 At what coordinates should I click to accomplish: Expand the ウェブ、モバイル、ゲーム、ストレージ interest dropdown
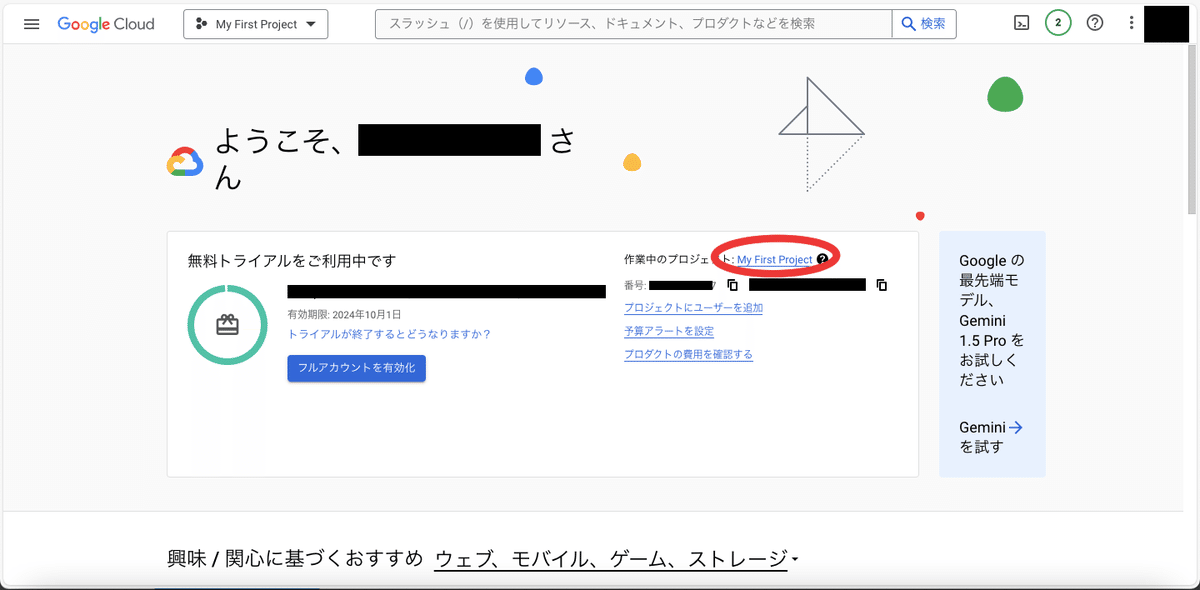(616, 558)
